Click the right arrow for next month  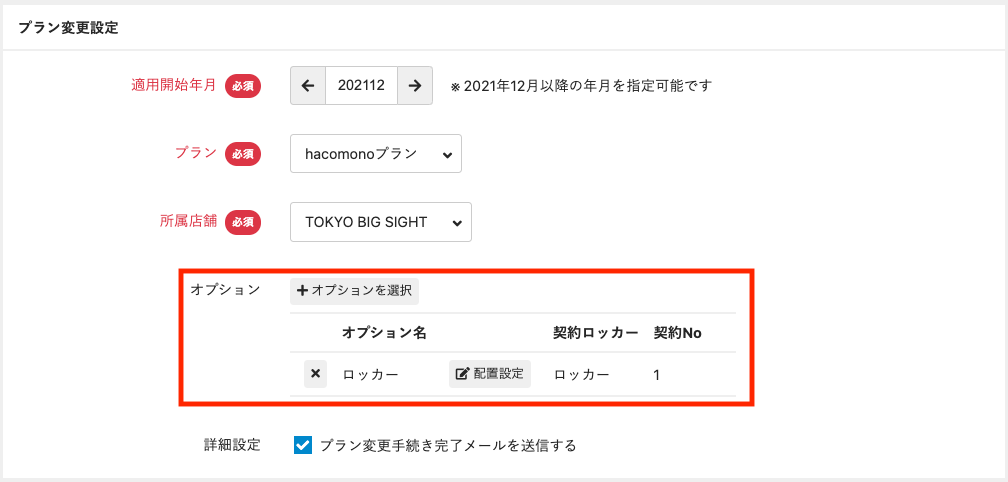click(x=415, y=85)
